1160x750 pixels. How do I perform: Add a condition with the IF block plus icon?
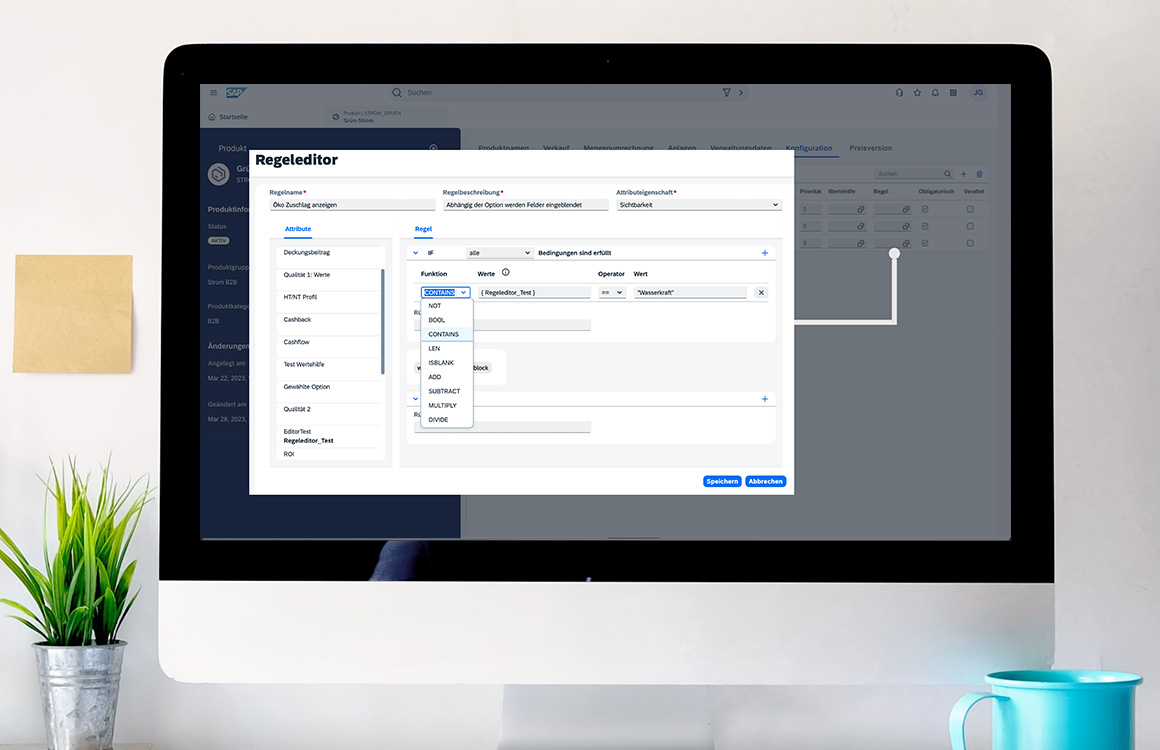pyautogui.click(x=765, y=253)
